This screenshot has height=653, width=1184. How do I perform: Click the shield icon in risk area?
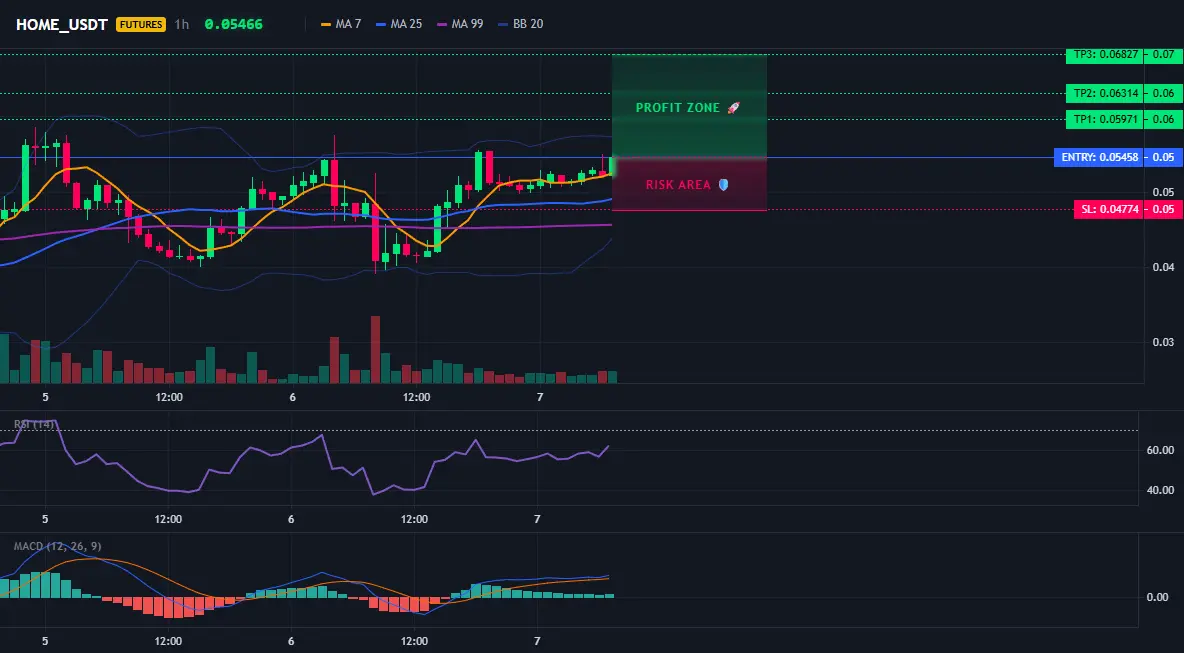pyautogui.click(x=723, y=185)
